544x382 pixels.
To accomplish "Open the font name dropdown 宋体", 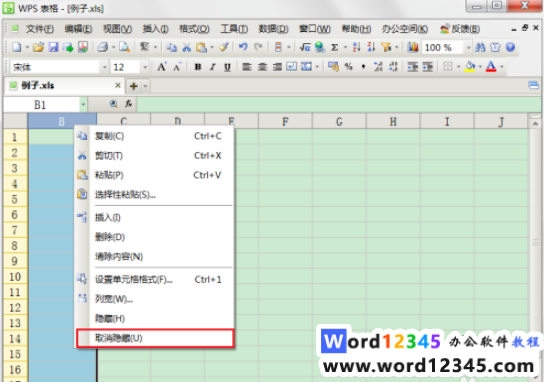I will coord(104,67).
